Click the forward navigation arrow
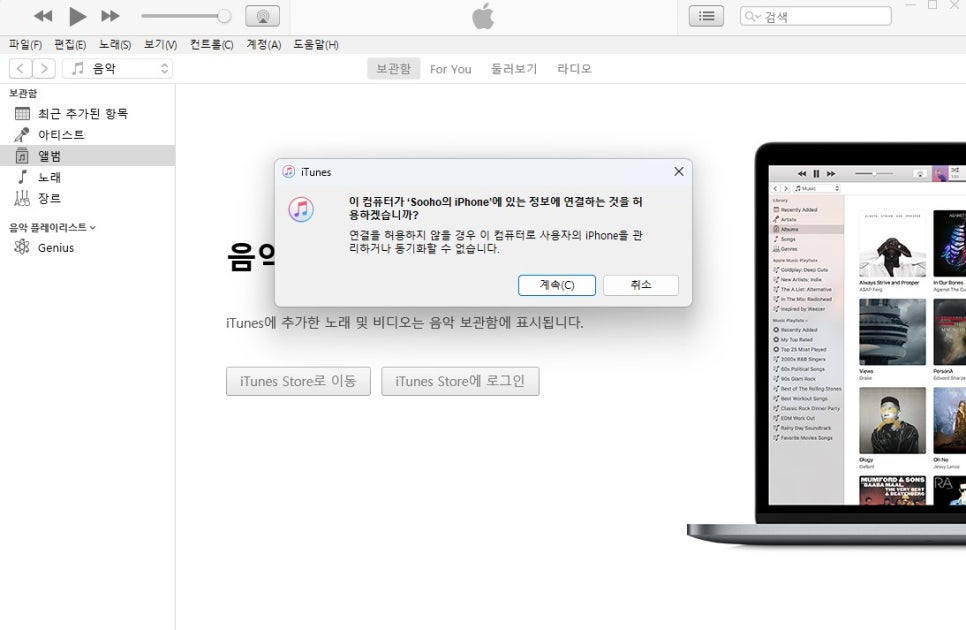The height and width of the screenshot is (630, 966). pos(44,68)
